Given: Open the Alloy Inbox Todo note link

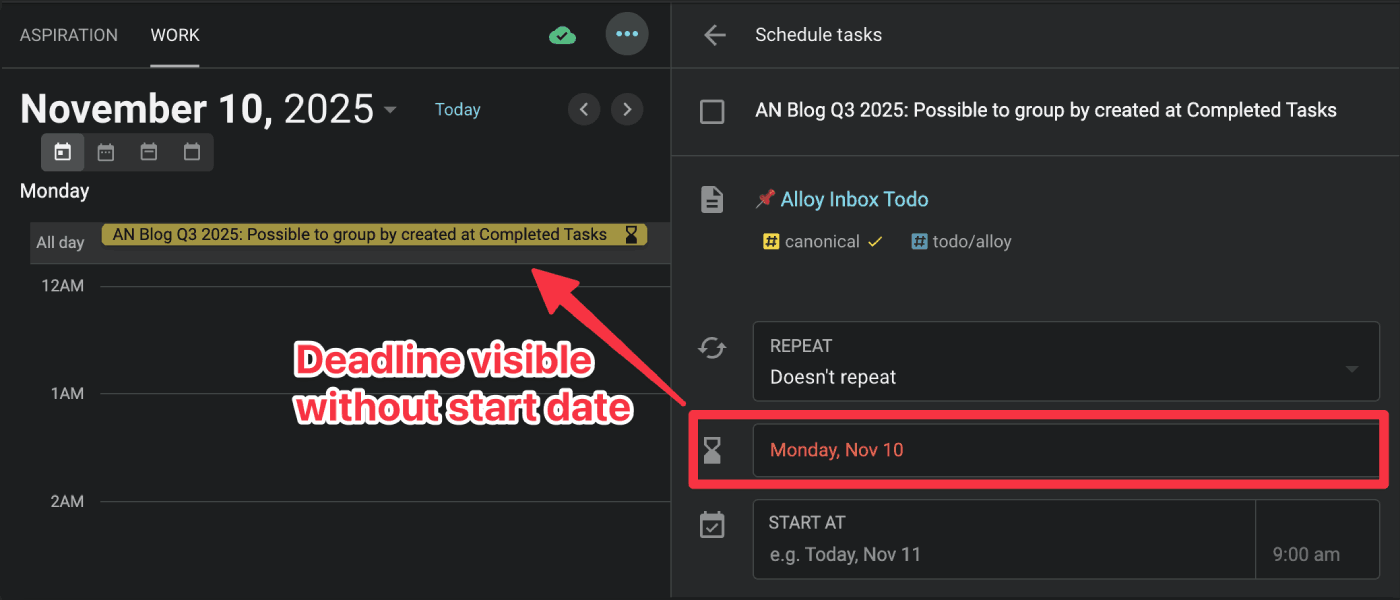Looking at the screenshot, I should point(854,199).
